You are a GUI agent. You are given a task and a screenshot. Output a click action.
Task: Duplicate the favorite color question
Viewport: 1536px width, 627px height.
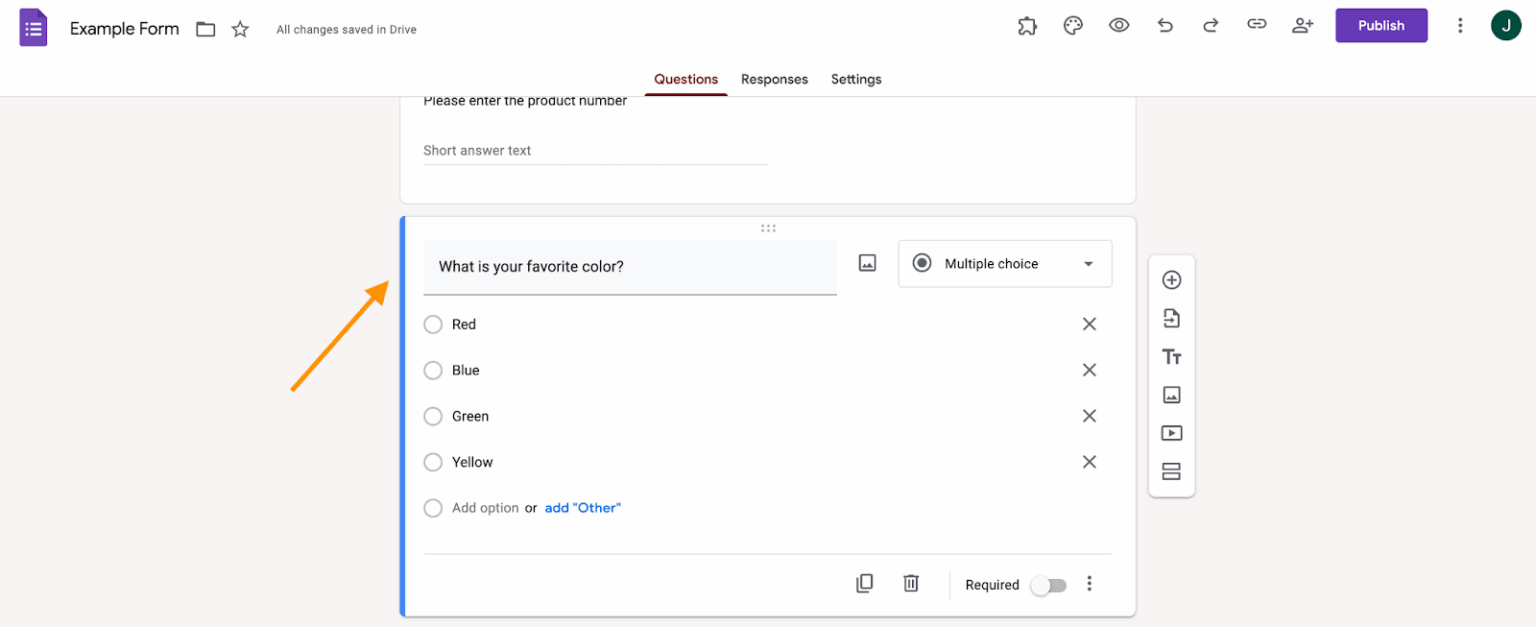(x=864, y=583)
